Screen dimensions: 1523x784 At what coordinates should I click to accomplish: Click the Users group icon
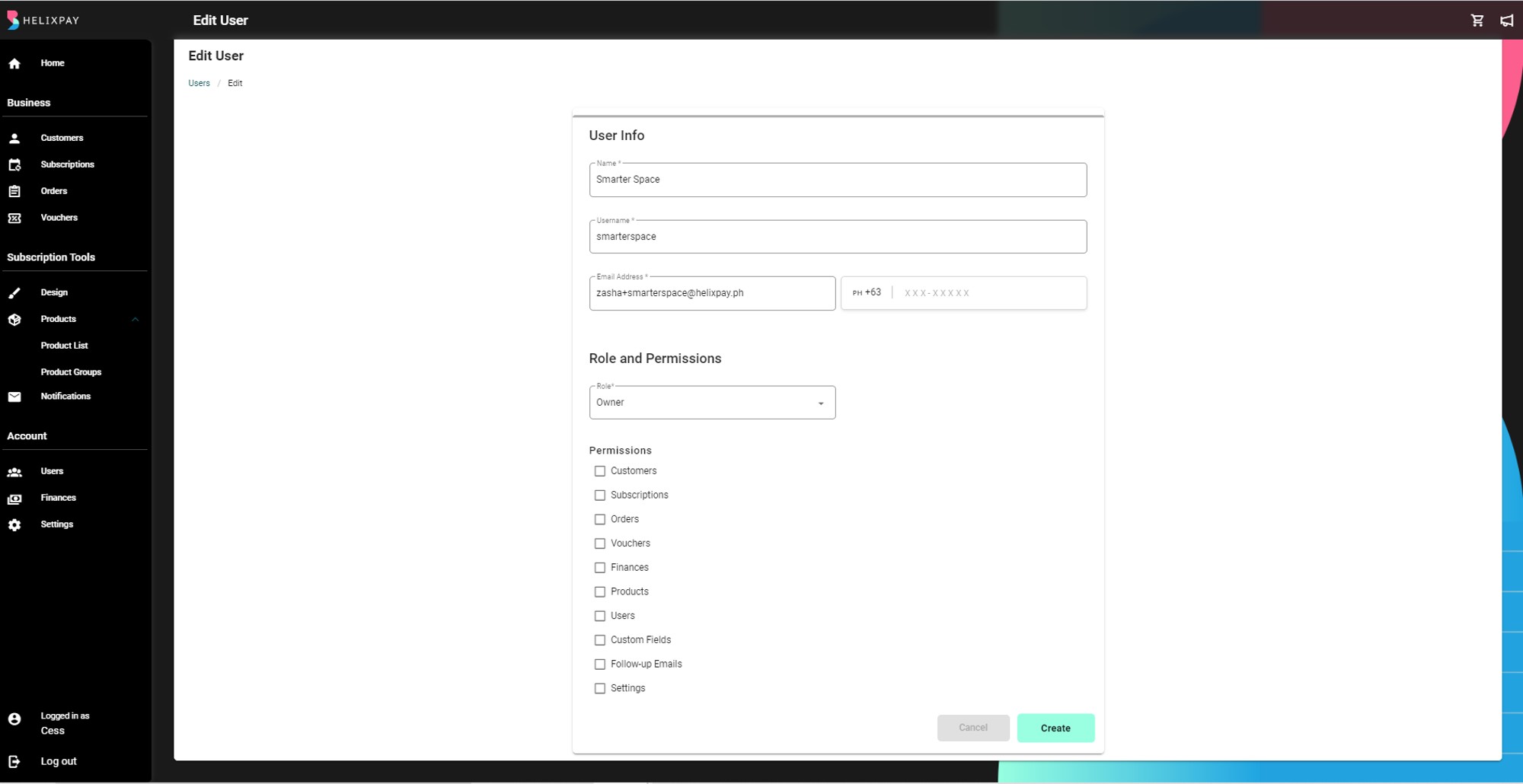14,472
